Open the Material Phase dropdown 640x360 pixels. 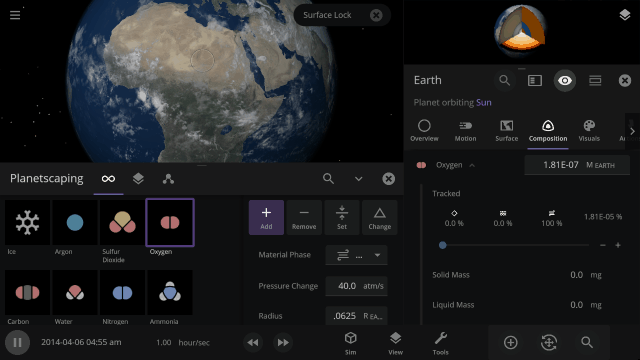click(356, 255)
